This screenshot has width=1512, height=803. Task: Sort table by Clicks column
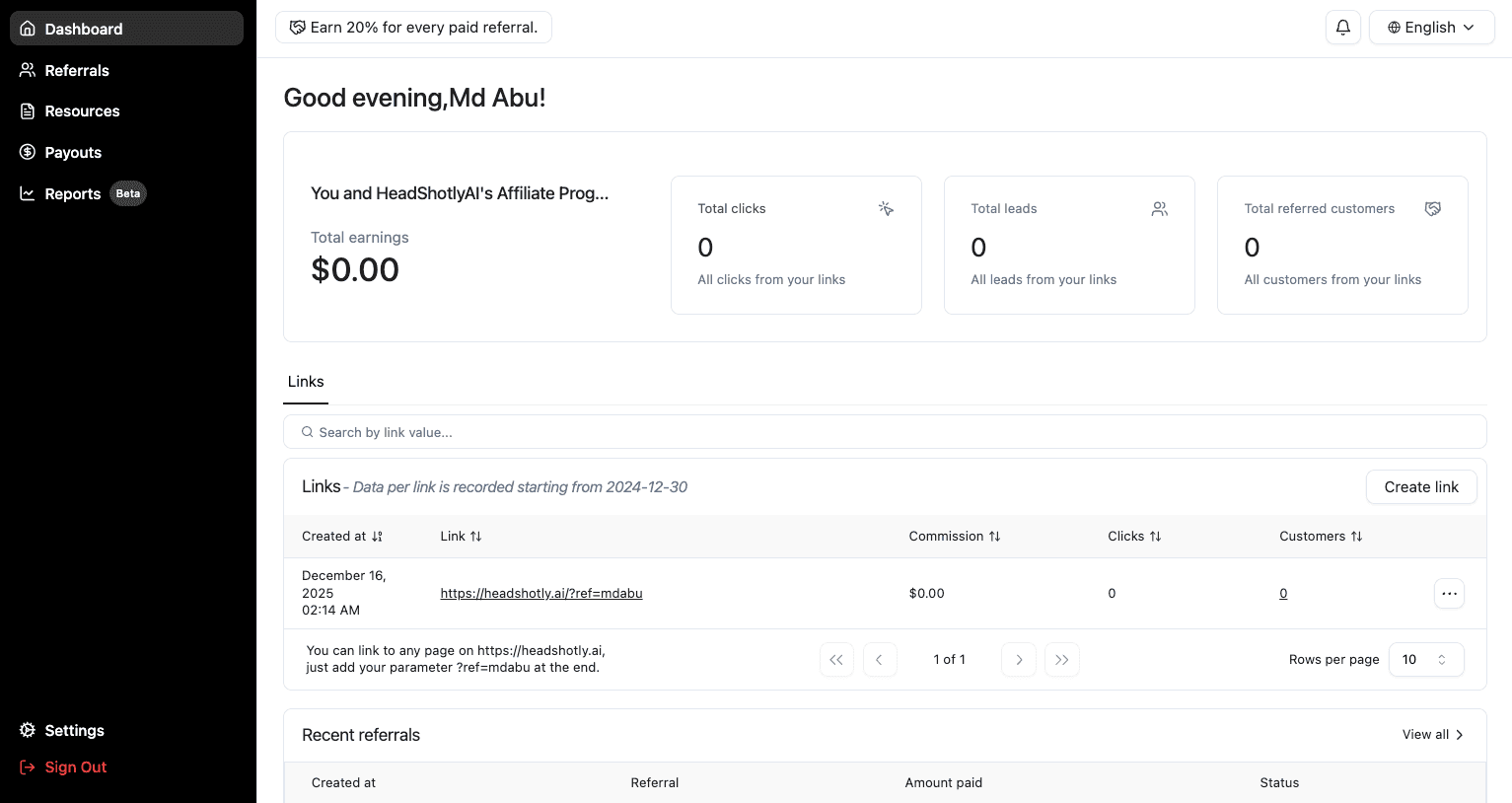pyautogui.click(x=1133, y=537)
